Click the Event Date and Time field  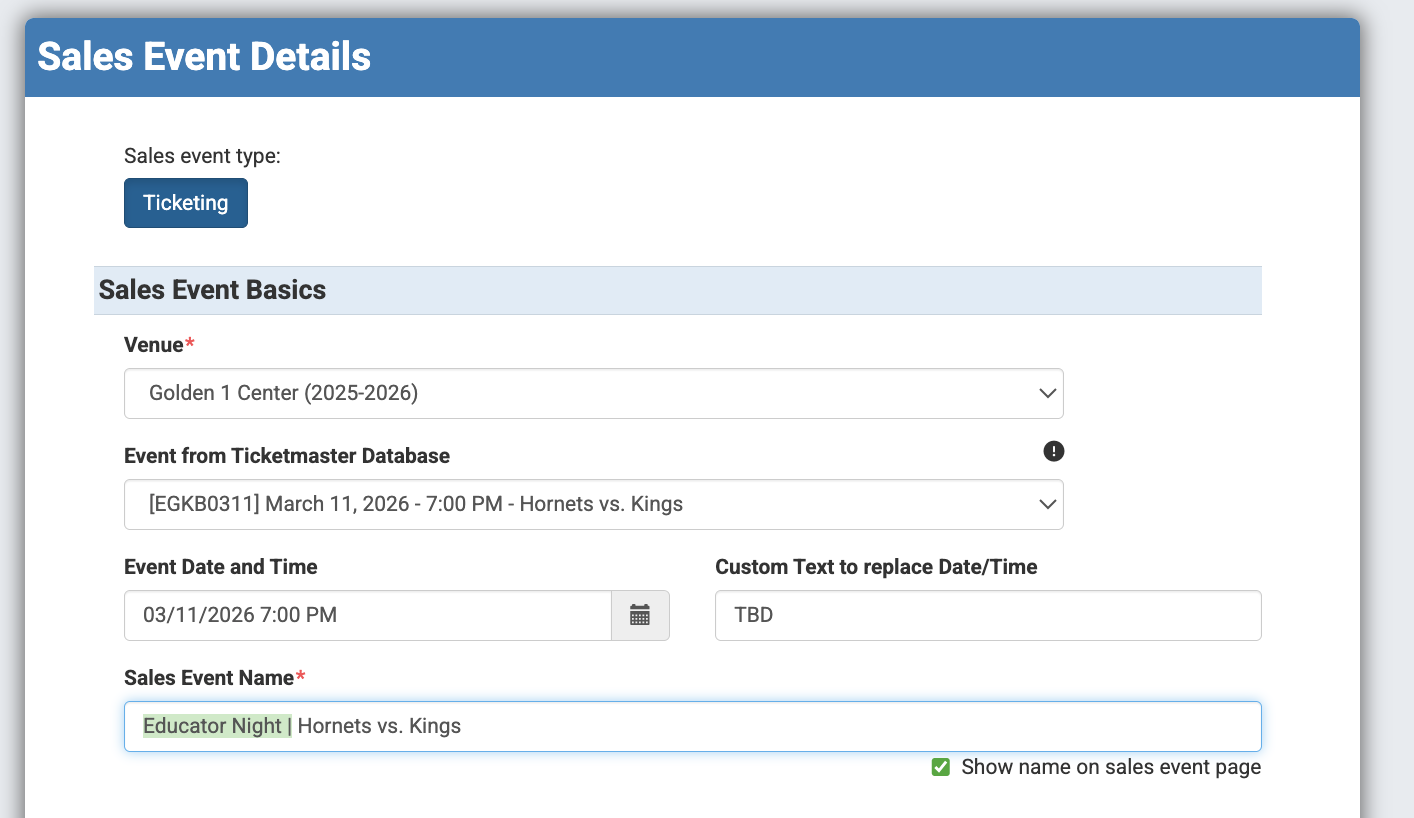pyautogui.click(x=367, y=615)
